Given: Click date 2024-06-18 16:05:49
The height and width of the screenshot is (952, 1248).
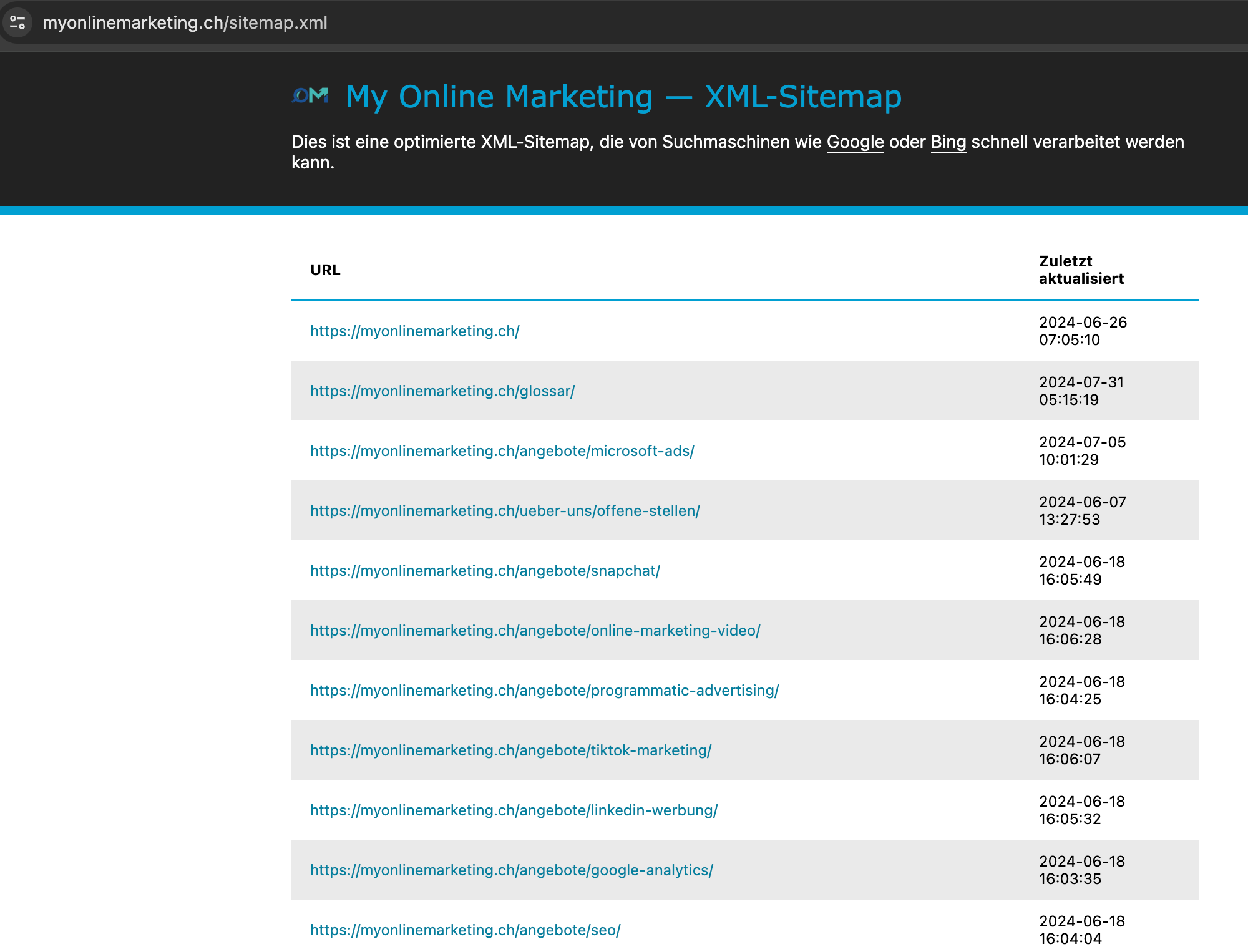Looking at the screenshot, I should click(x=1081, y=571).
